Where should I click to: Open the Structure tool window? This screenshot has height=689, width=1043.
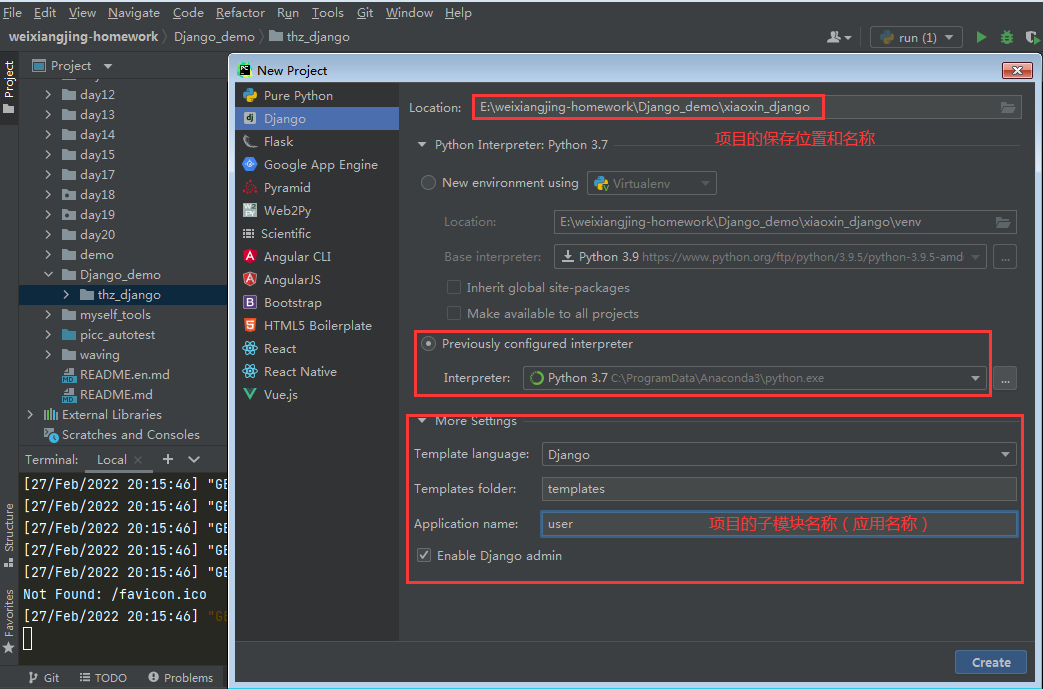(x=9, y=534)
